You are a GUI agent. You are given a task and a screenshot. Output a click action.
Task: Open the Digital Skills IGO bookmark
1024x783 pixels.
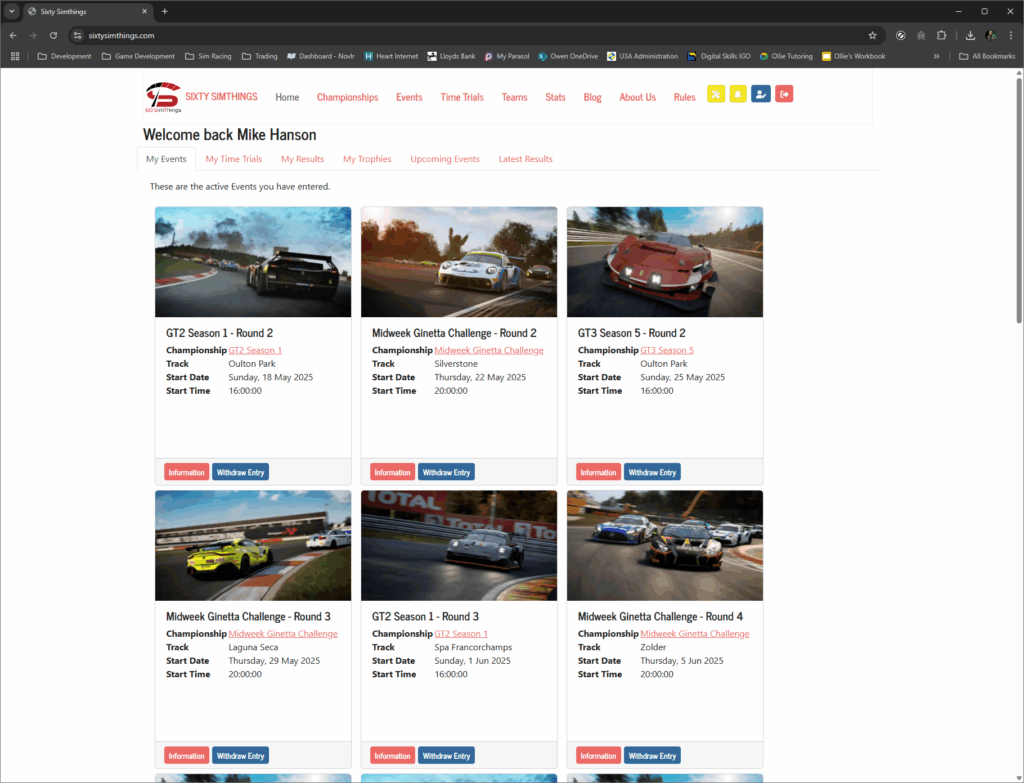tap(719, 56)
